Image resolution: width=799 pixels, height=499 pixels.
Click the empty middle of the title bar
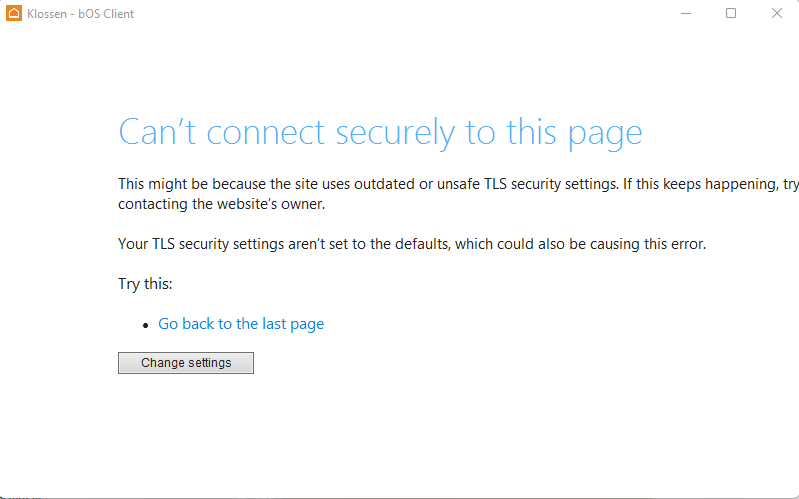coord(400,14)
